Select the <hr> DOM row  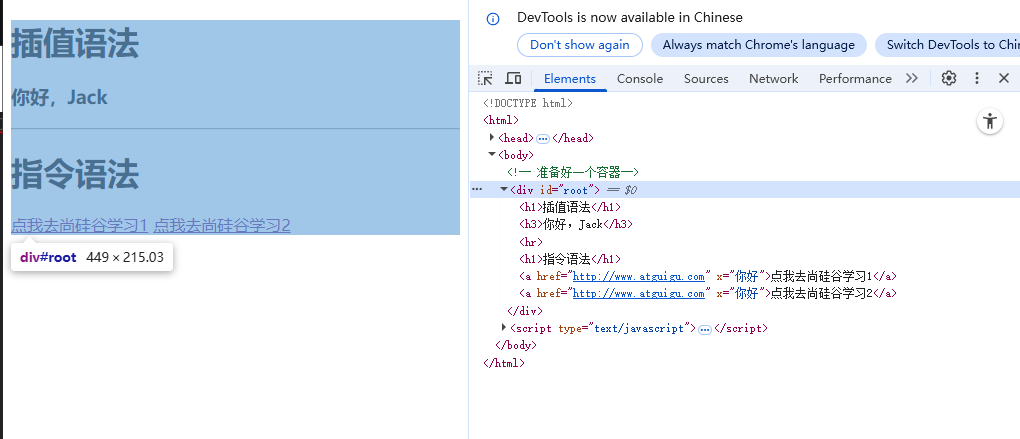click(531, 241)
